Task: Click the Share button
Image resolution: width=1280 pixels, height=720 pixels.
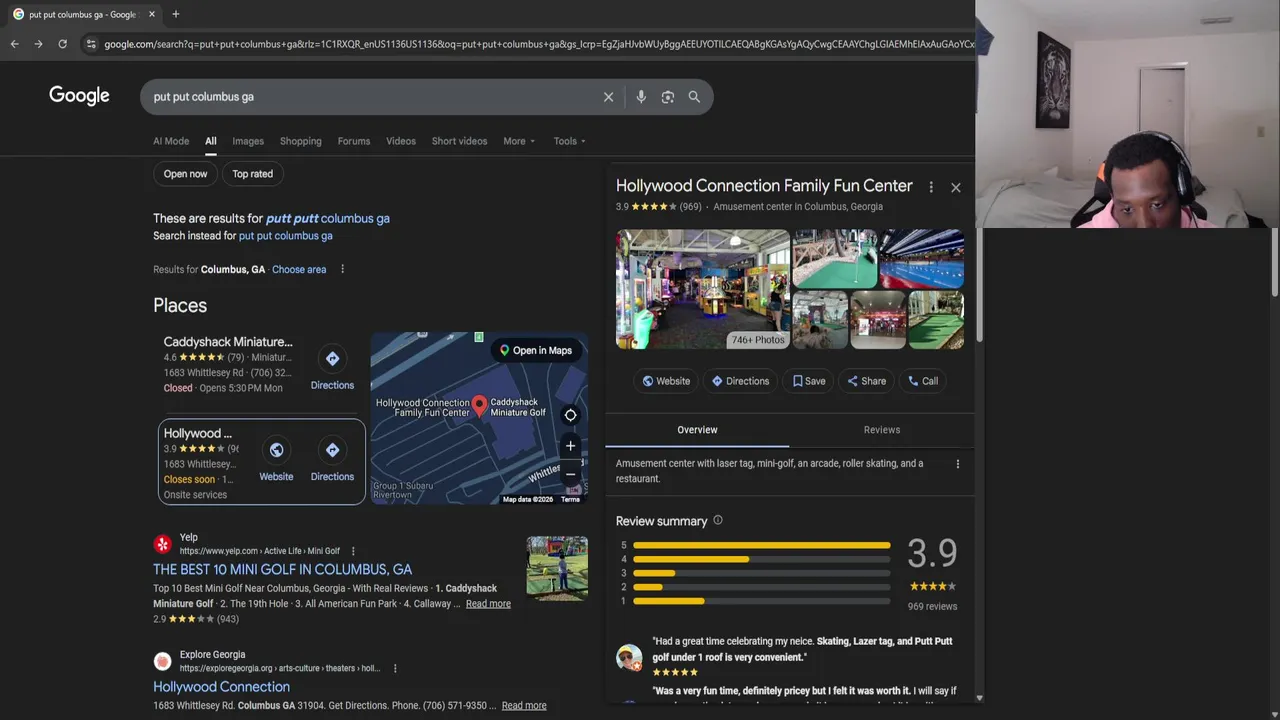Action: 866,381
